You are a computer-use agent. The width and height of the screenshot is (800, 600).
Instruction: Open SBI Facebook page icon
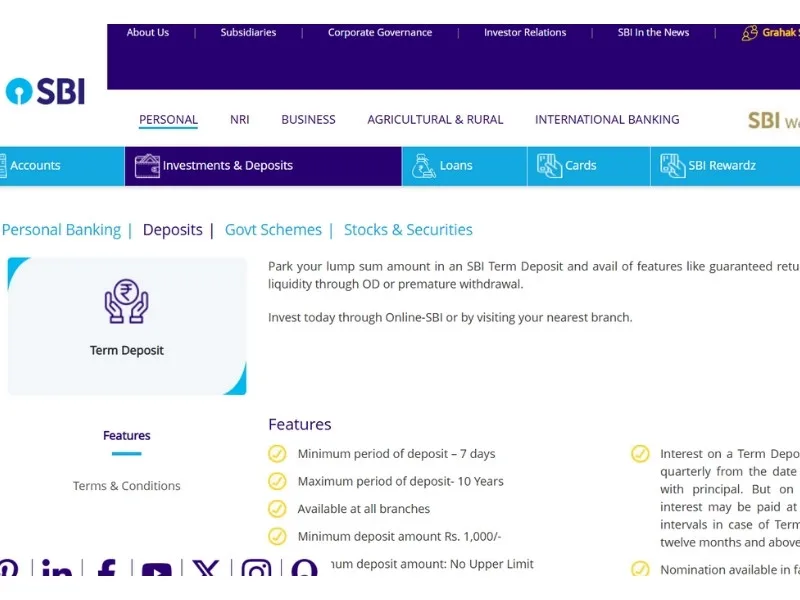(x=106, y=568)
